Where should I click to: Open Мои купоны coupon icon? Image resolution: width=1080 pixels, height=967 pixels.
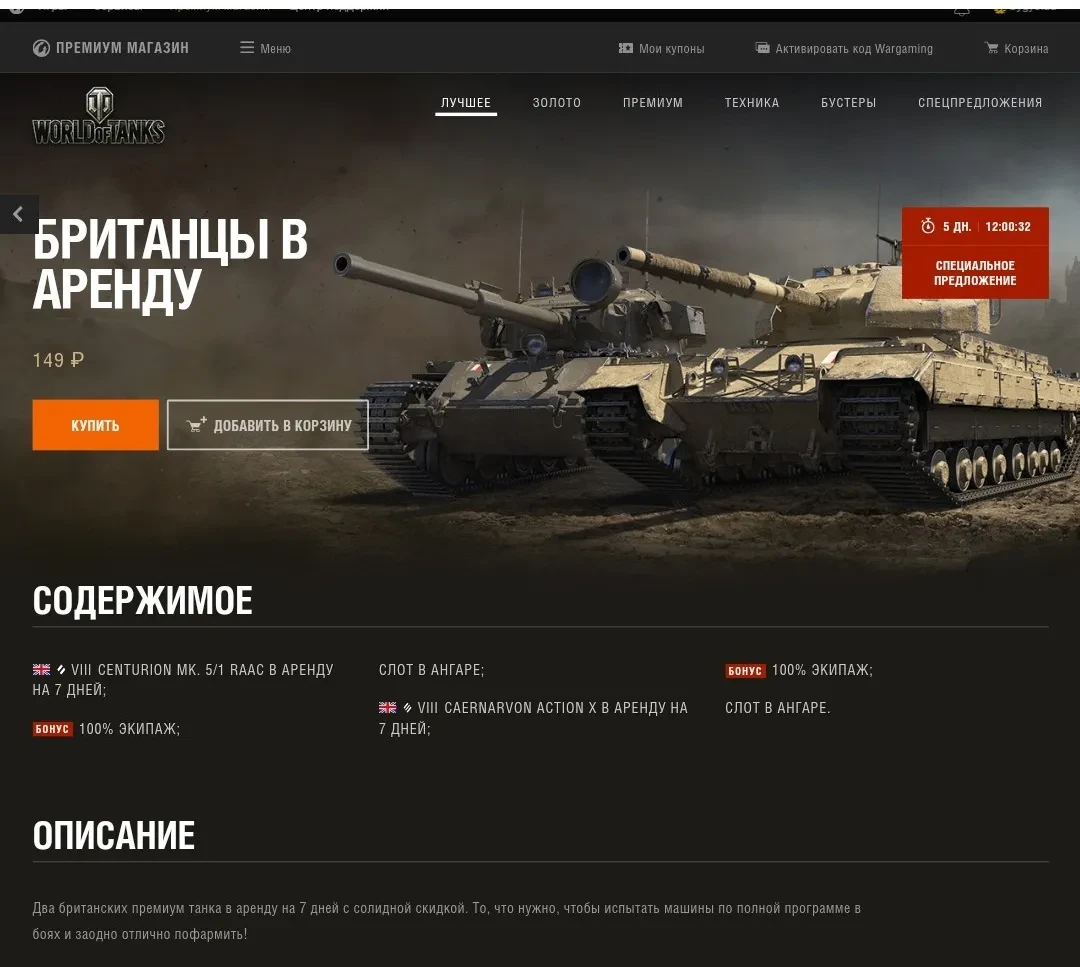click(x=625, y=48)
